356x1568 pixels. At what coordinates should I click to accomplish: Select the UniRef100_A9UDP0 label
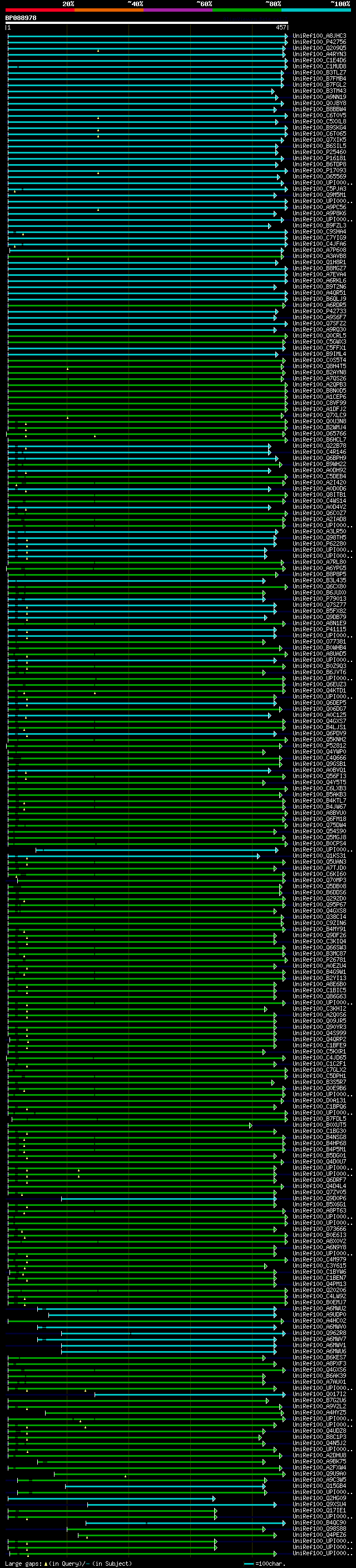319,1315
